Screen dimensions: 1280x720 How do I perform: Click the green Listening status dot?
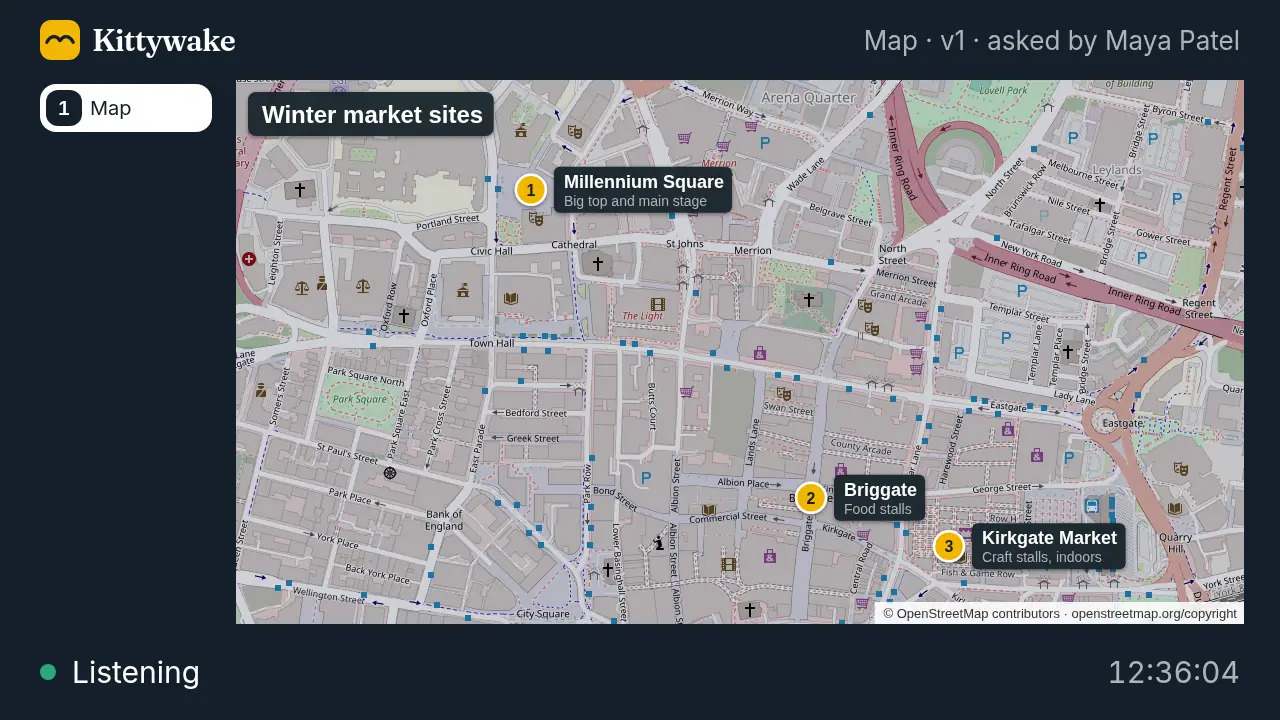pos(48,672)
